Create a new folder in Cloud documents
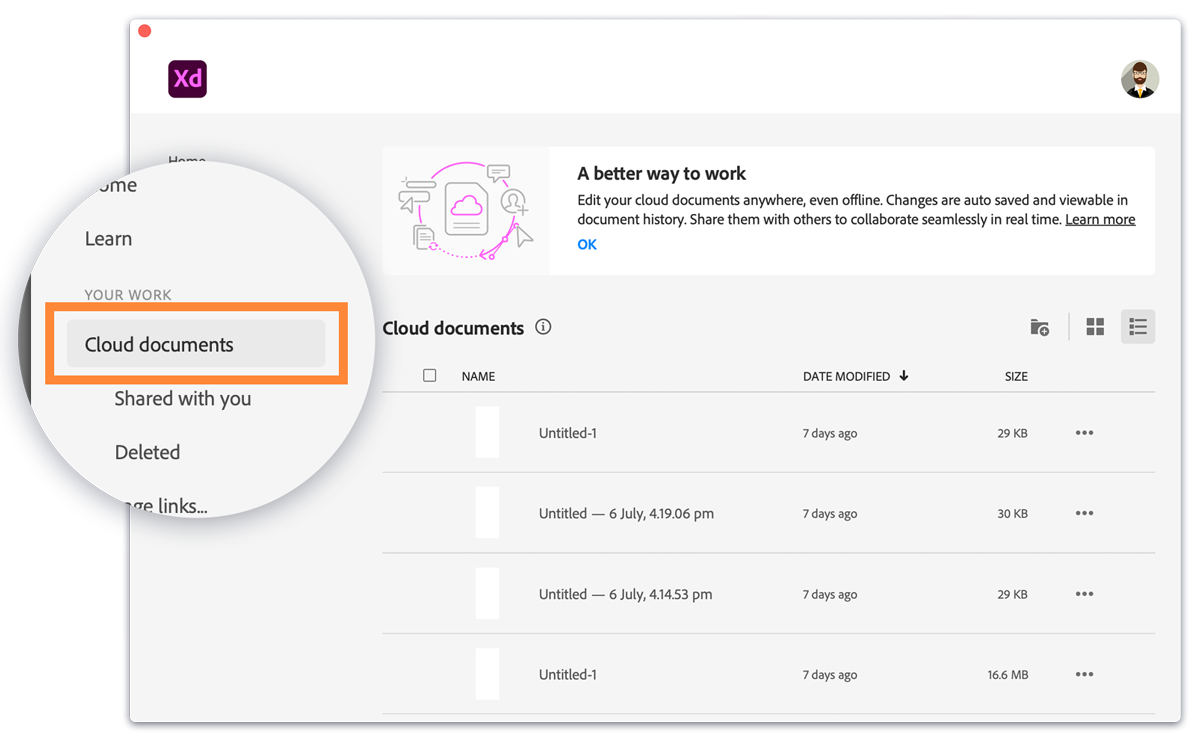 pyautogui.click(x=1039, y=327)
